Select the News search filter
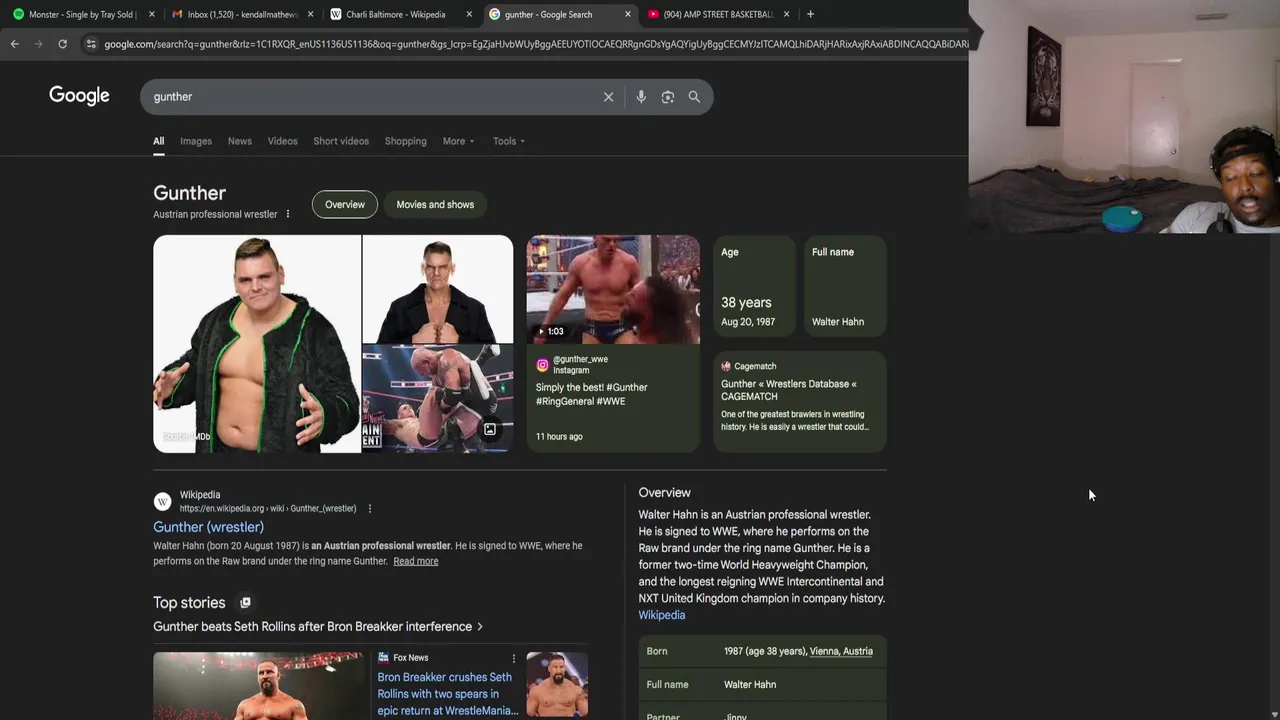The image size is (1280, 720). [x=240, y=141]
